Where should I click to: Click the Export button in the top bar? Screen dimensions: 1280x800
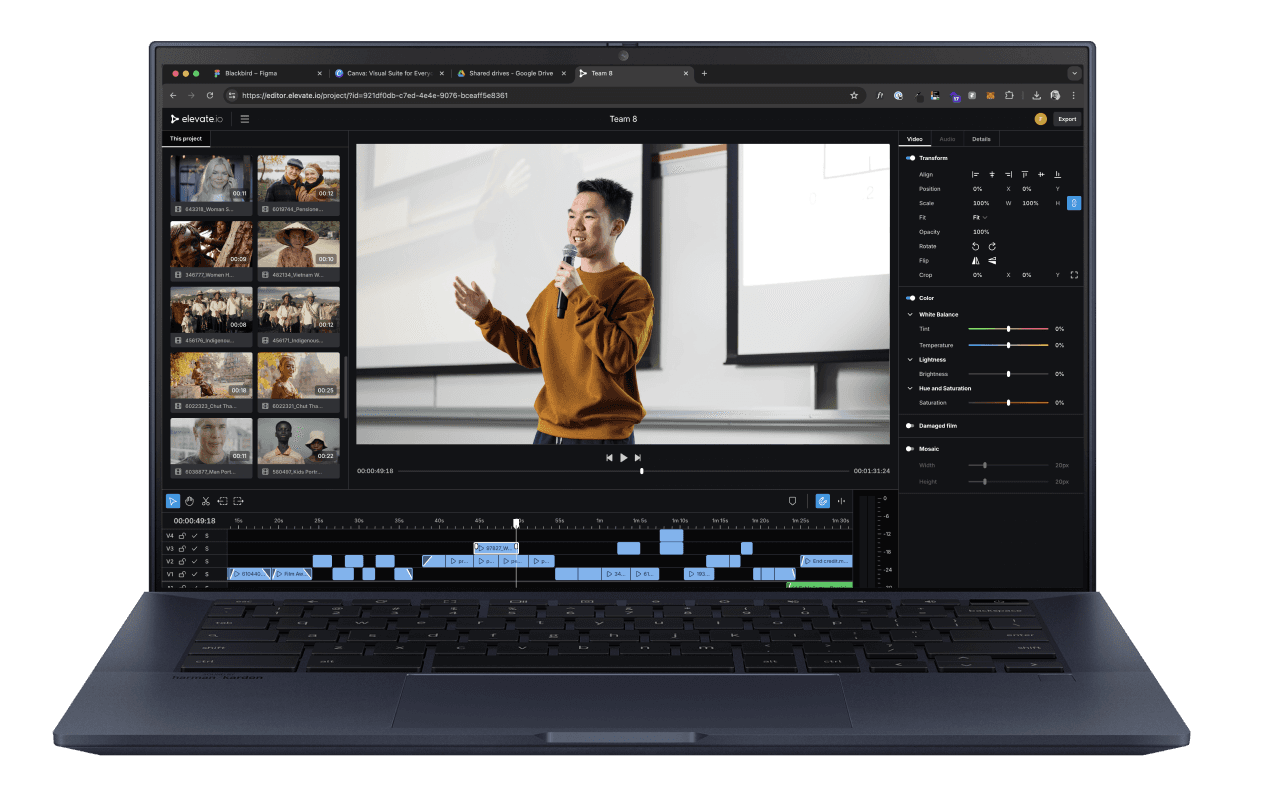[x=1067, y=118]
